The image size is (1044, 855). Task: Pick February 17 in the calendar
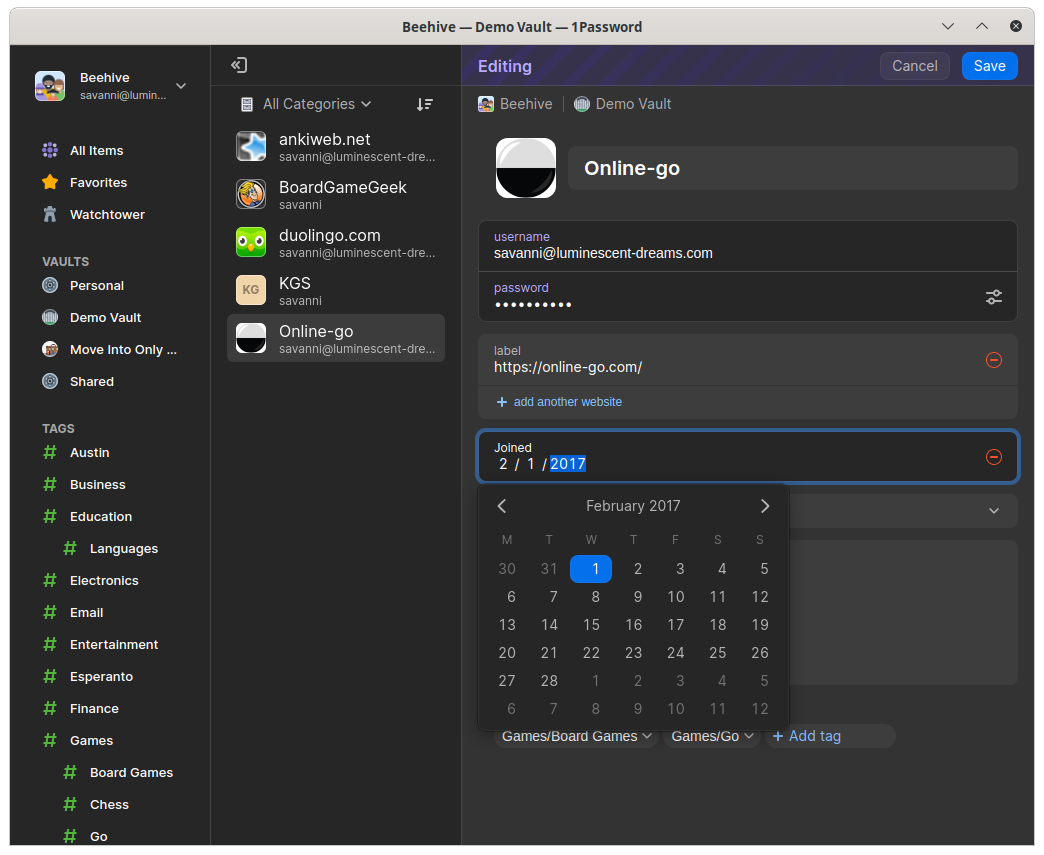tap(676, 625)
